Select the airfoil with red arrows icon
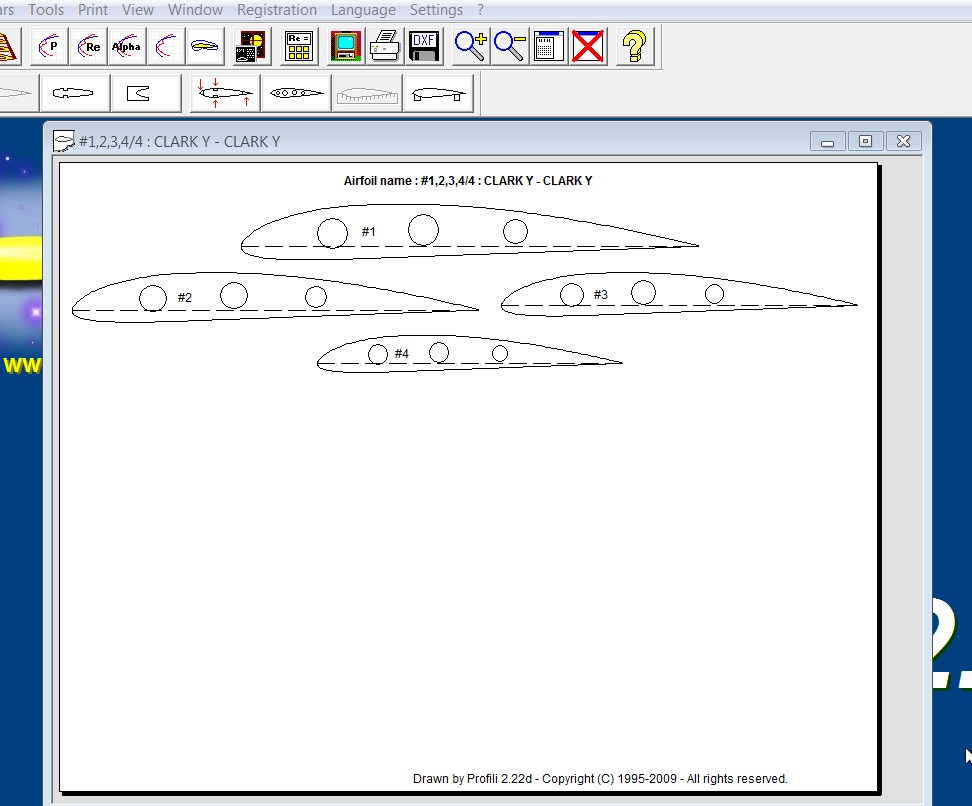The height and width of the screenshot is (806, 972). 225,93
